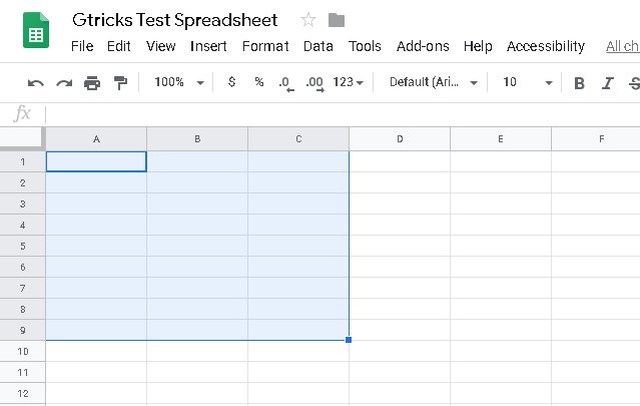640x406 pixels.
Task: Format selection as percent
Action: 259,82
